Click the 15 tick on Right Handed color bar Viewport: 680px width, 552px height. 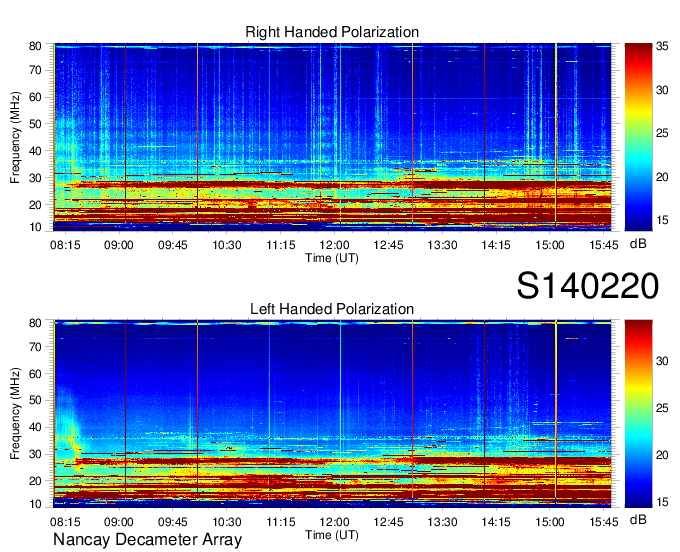pos(662,220)
